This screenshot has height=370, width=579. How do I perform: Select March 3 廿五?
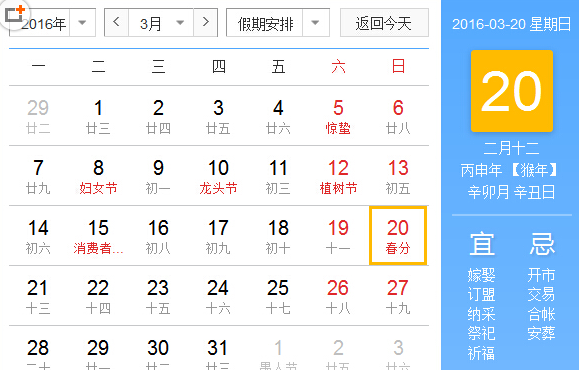(218, 116)
